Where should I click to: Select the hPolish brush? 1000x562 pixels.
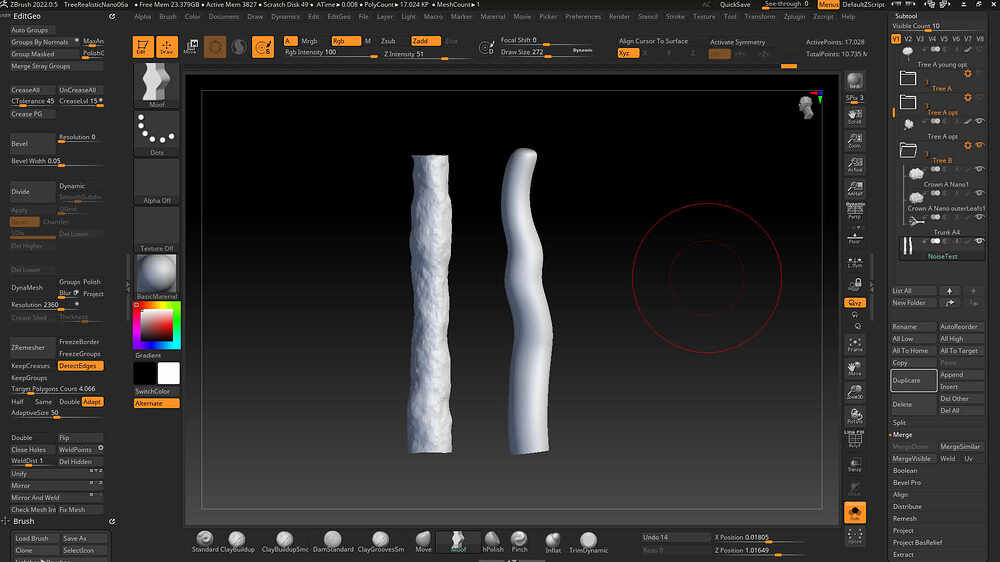point(492,542)
